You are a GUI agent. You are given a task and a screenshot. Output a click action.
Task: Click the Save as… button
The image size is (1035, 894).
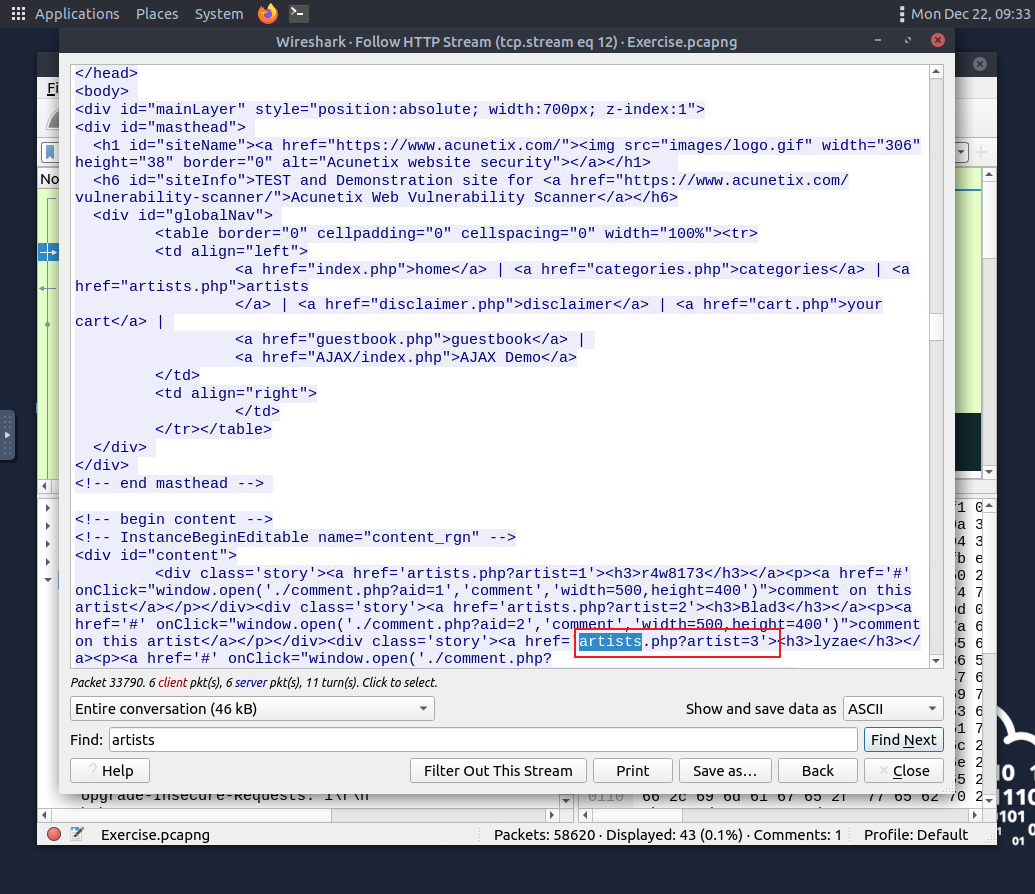point(725,771)
